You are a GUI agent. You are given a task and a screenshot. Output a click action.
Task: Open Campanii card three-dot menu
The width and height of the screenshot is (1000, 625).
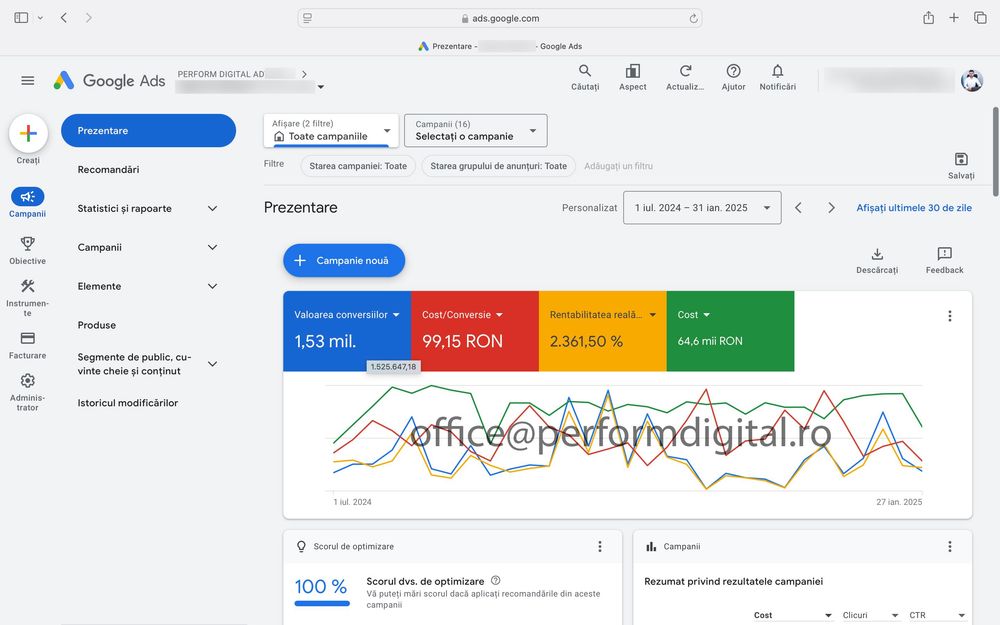tap(950, 547)
